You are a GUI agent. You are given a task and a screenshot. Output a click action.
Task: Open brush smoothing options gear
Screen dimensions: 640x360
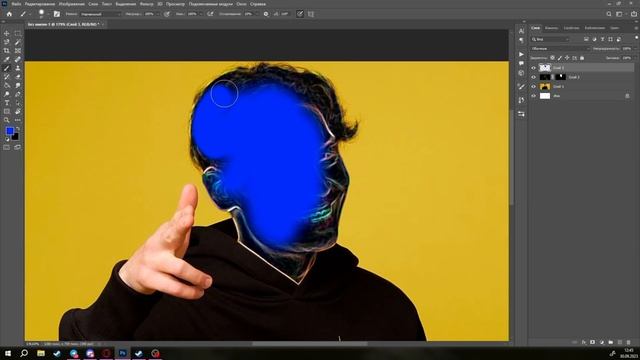coord(266,14)
